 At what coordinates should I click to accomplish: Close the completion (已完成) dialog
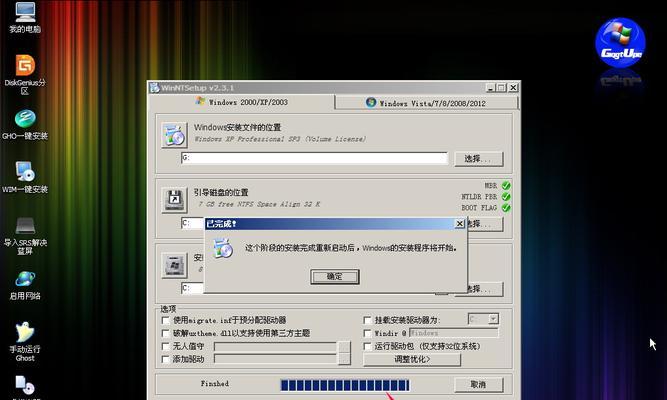tap(459, 223)
